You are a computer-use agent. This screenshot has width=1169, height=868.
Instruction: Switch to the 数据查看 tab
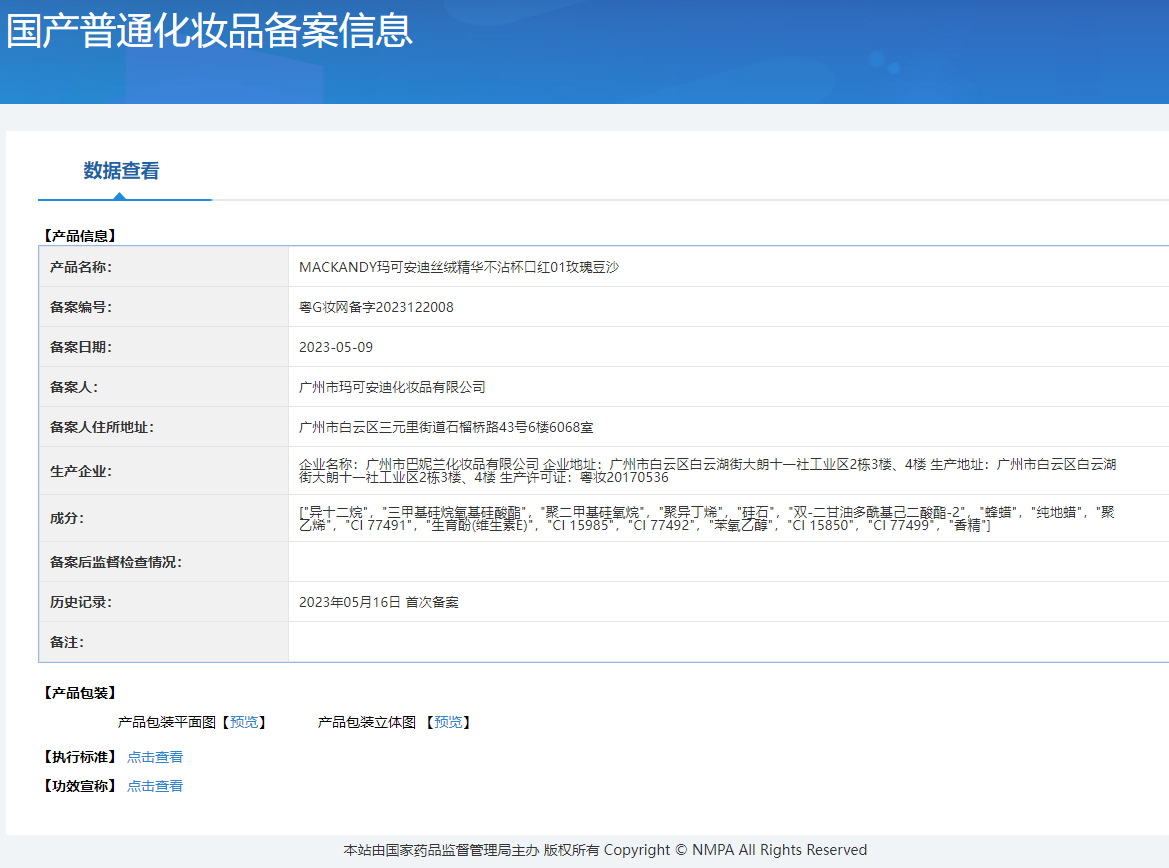[121, 171]
